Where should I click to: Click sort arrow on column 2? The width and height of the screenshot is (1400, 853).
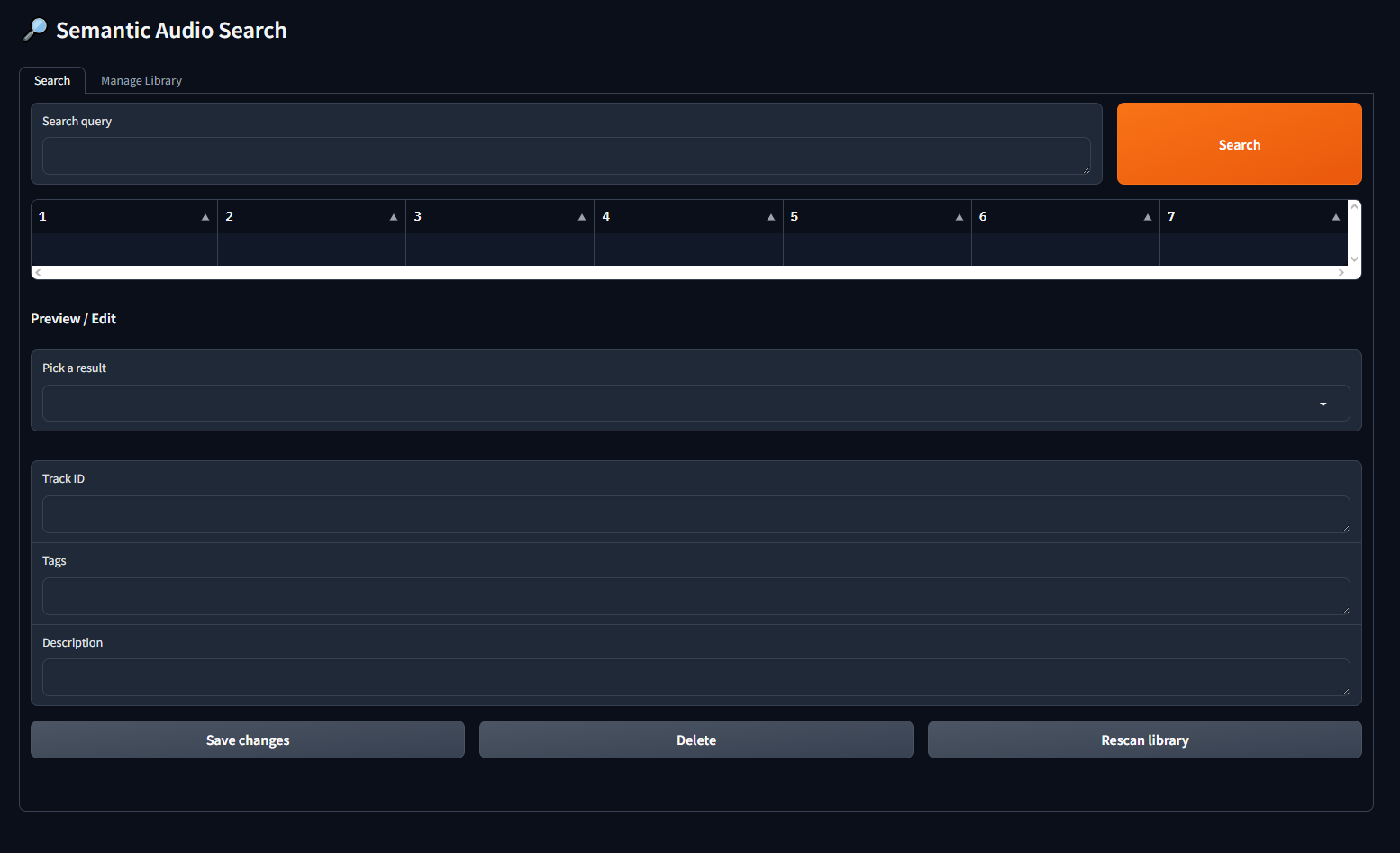click(x=394, y=217)
